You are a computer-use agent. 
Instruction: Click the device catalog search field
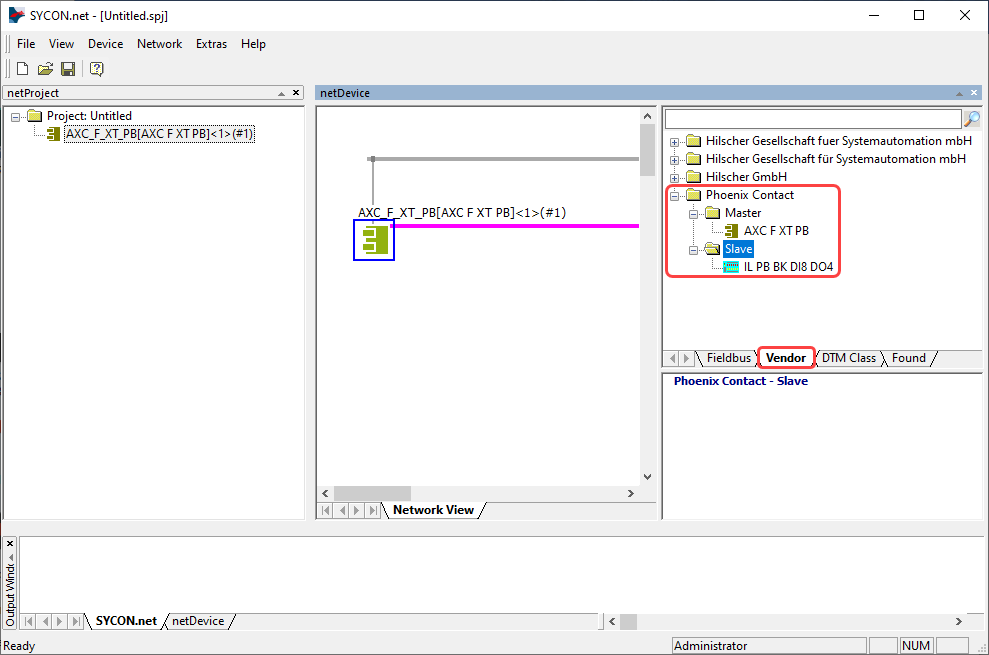pos(813,119)
